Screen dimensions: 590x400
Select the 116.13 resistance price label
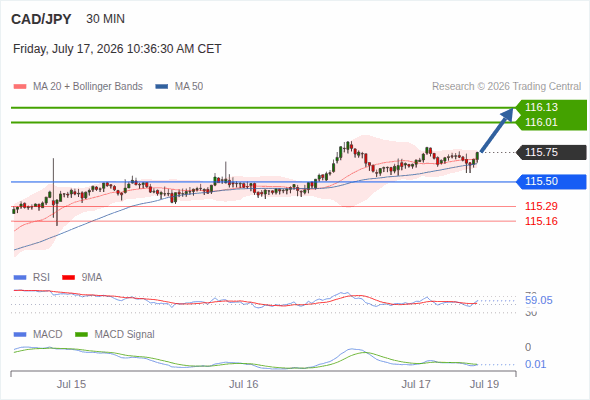click(541, 107)
